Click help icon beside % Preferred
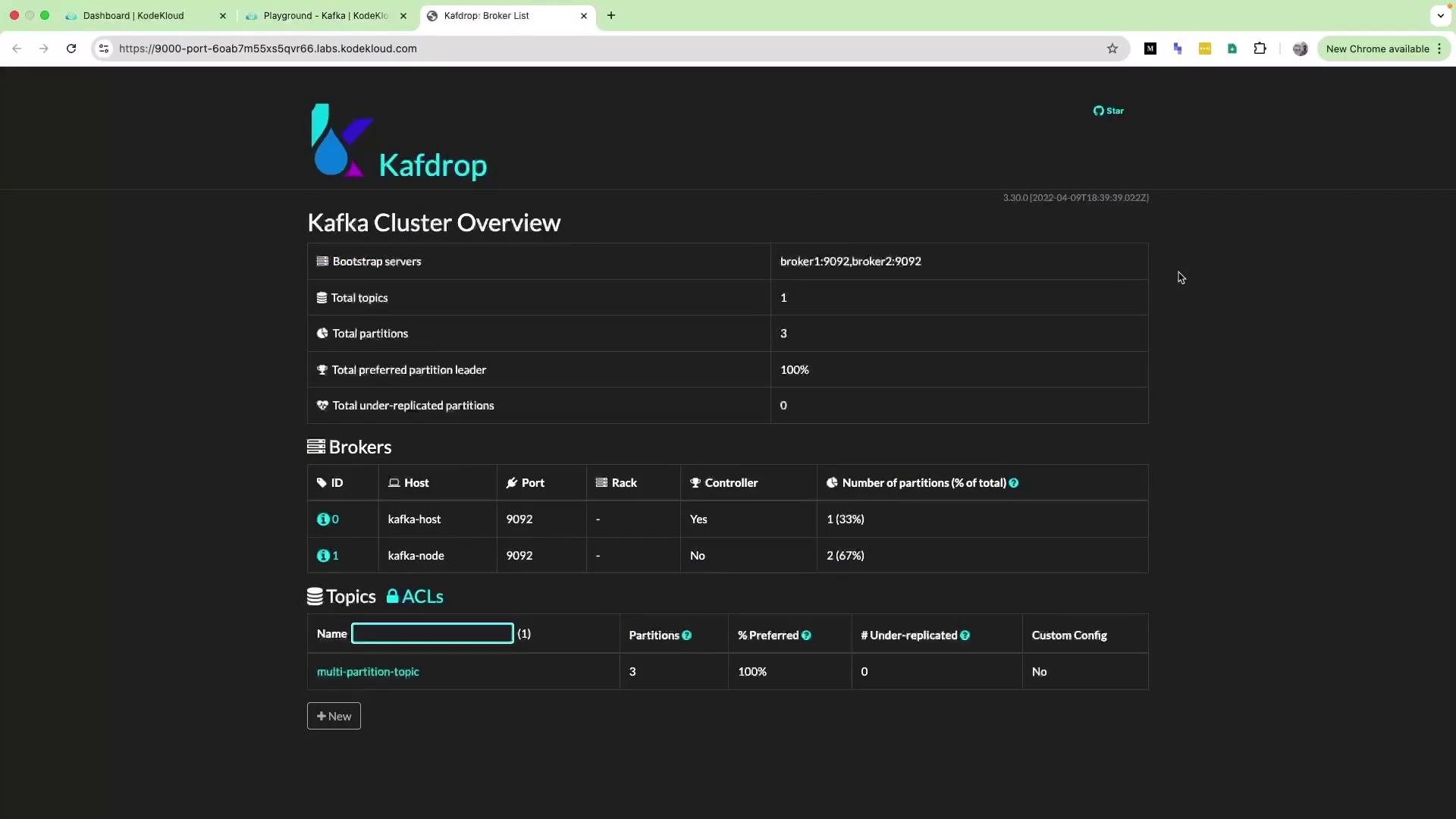 click(806, 635)
